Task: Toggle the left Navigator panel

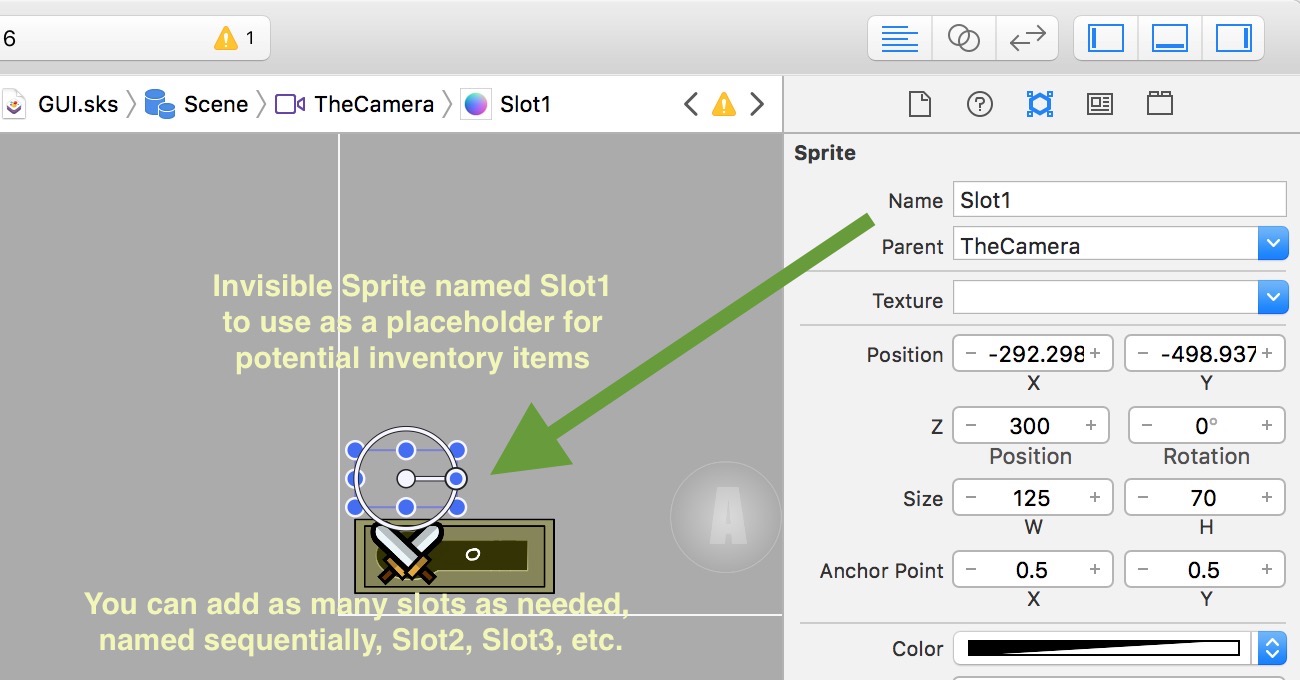Action: click(x=1105, y=39)
